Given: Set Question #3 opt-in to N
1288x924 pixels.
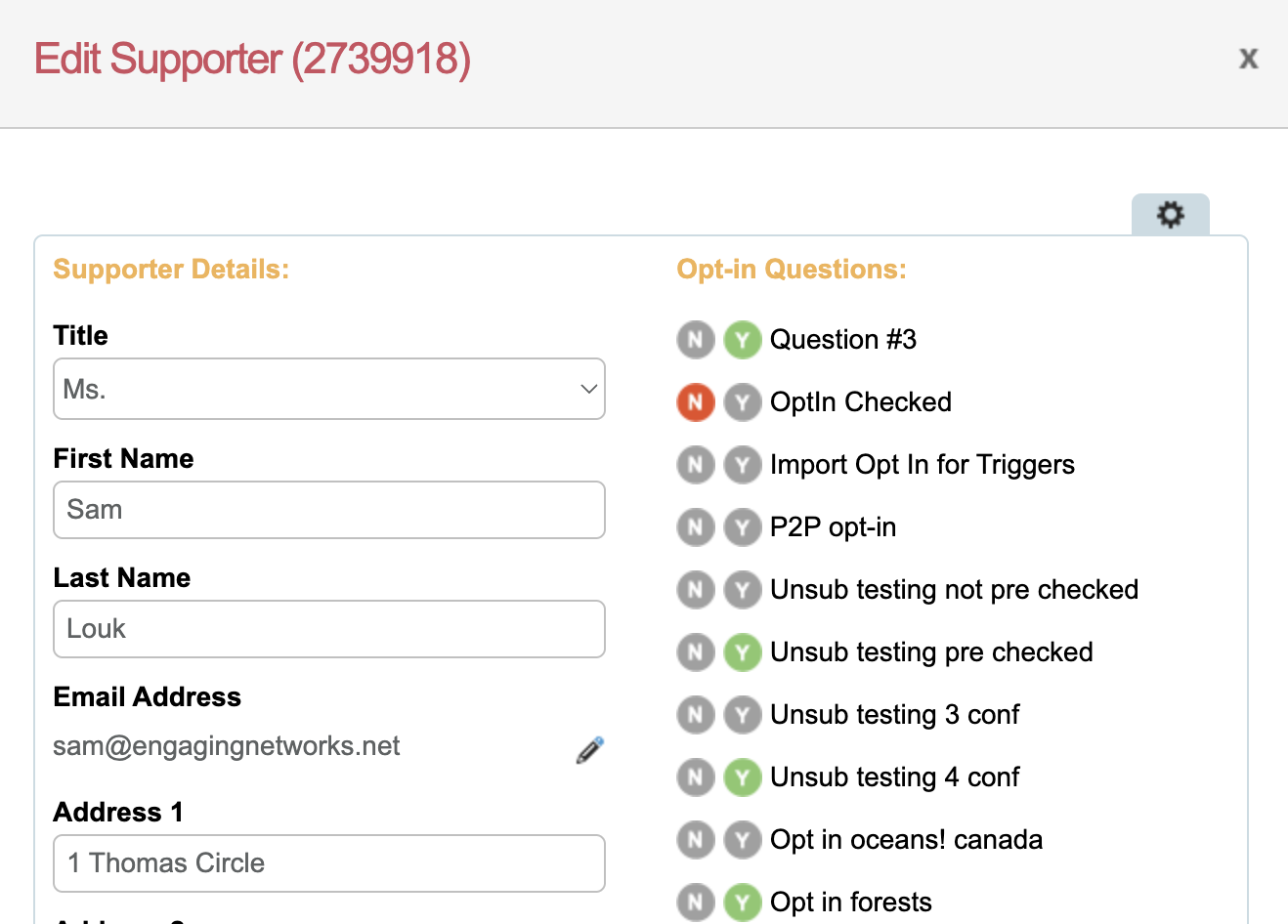Looking at the screenshot, I should (x=696, y=340).
